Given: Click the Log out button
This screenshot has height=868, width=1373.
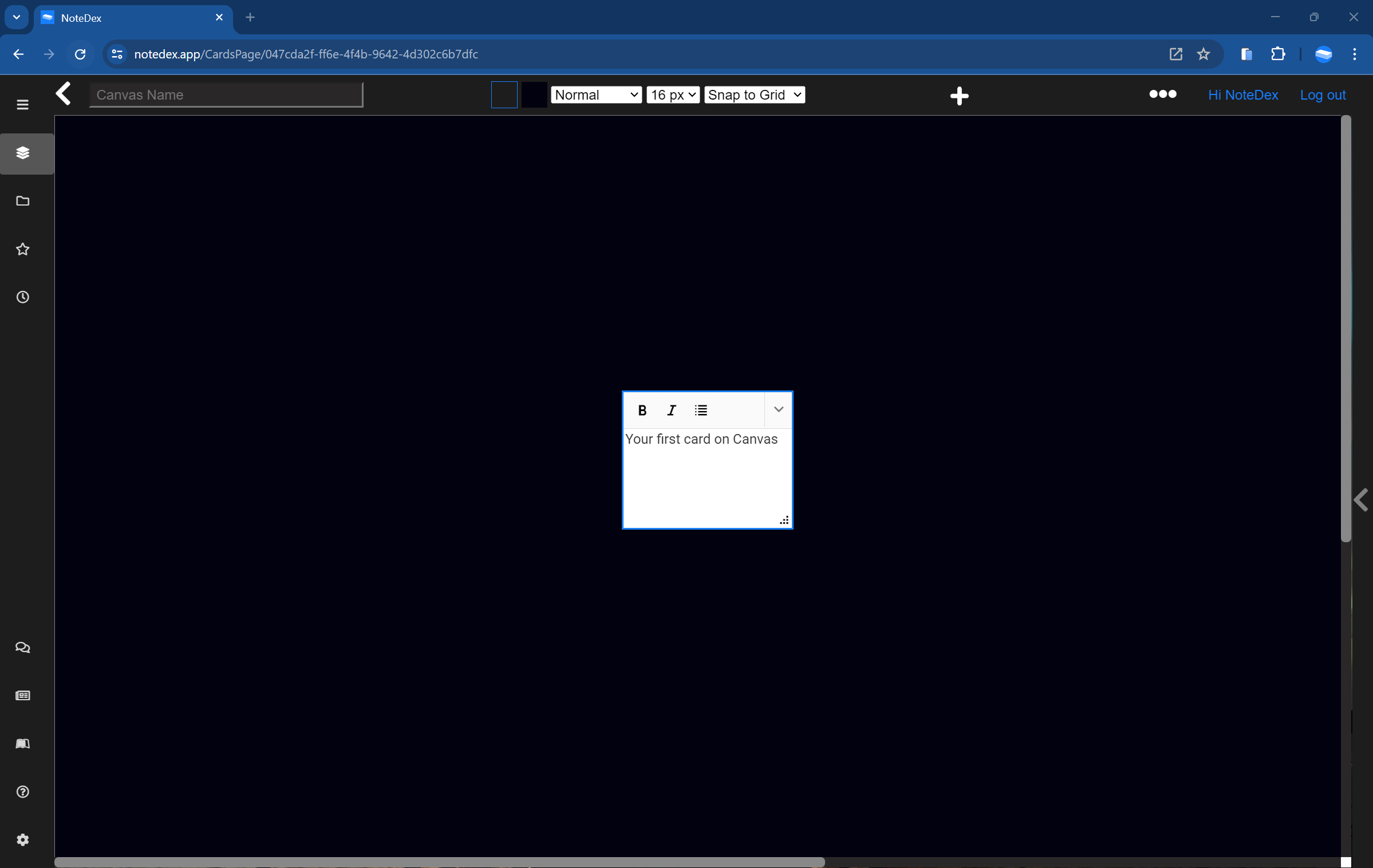Looking at the screenshot, I should pos(1323,94).
